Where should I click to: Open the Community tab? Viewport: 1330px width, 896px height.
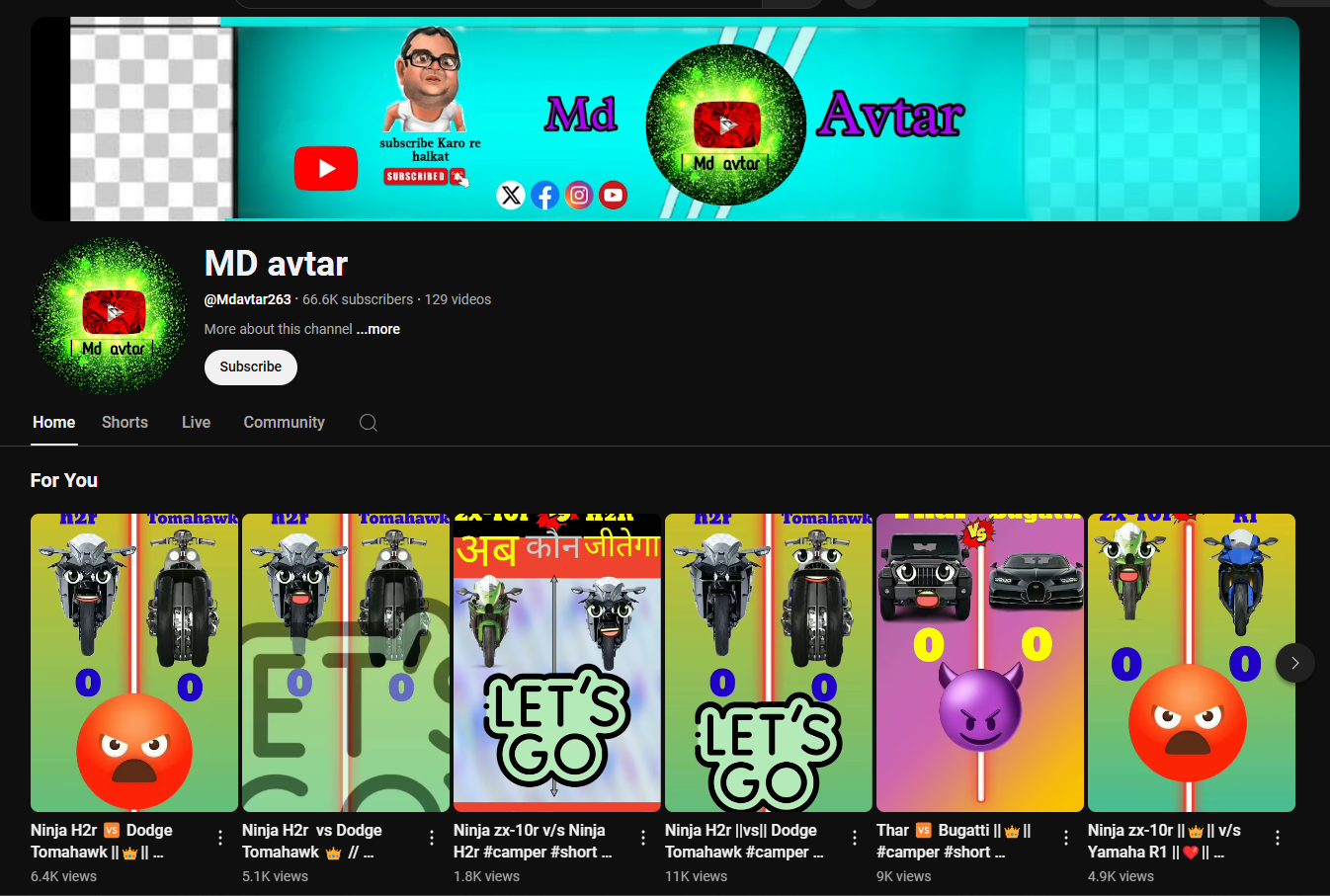coord(284,422)
